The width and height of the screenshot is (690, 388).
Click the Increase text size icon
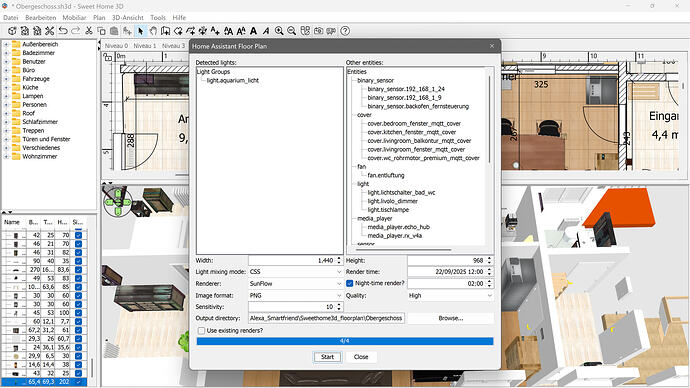(x=228, y=31)
